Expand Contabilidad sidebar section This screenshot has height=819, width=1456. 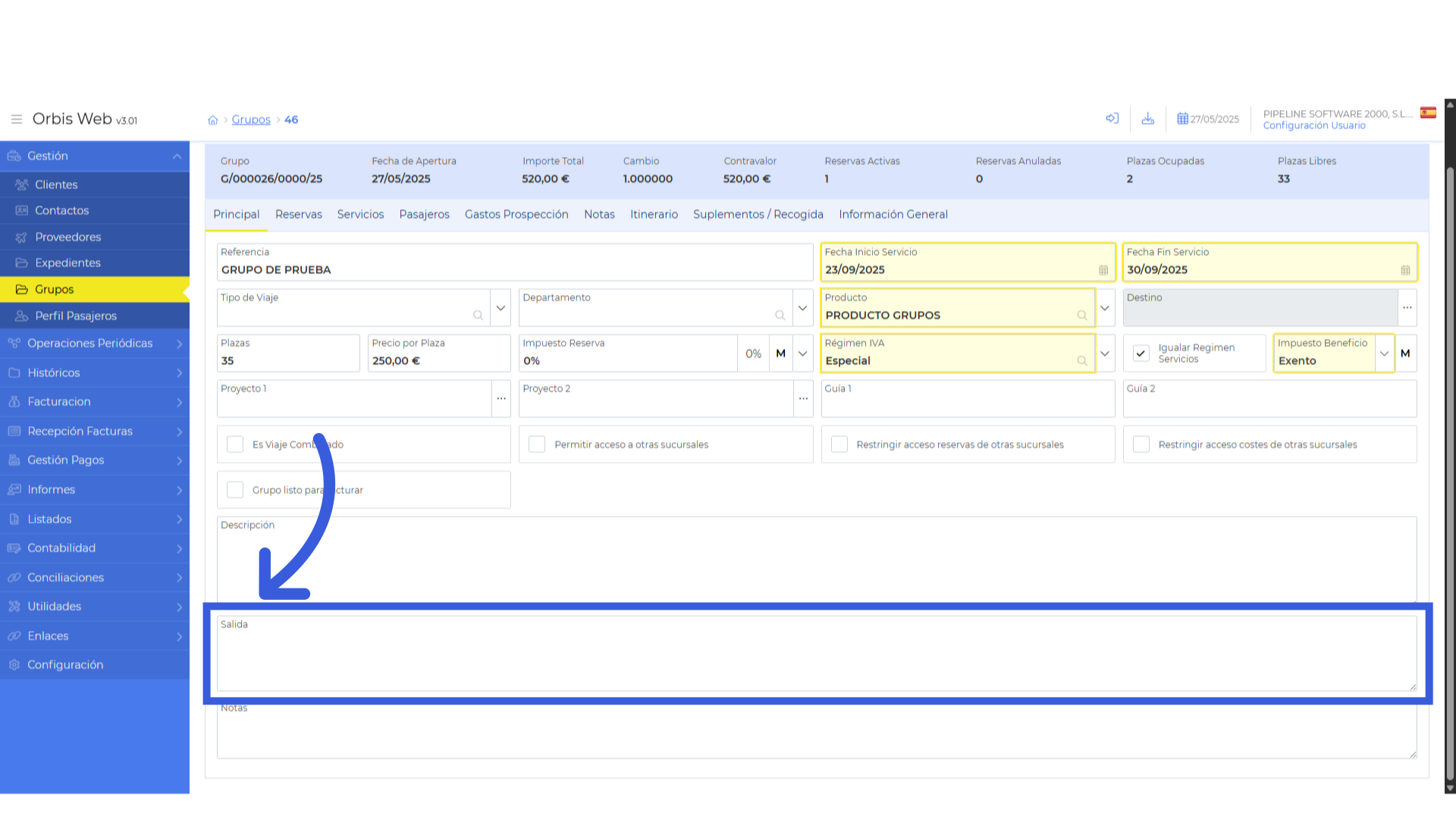pos(95,548)
